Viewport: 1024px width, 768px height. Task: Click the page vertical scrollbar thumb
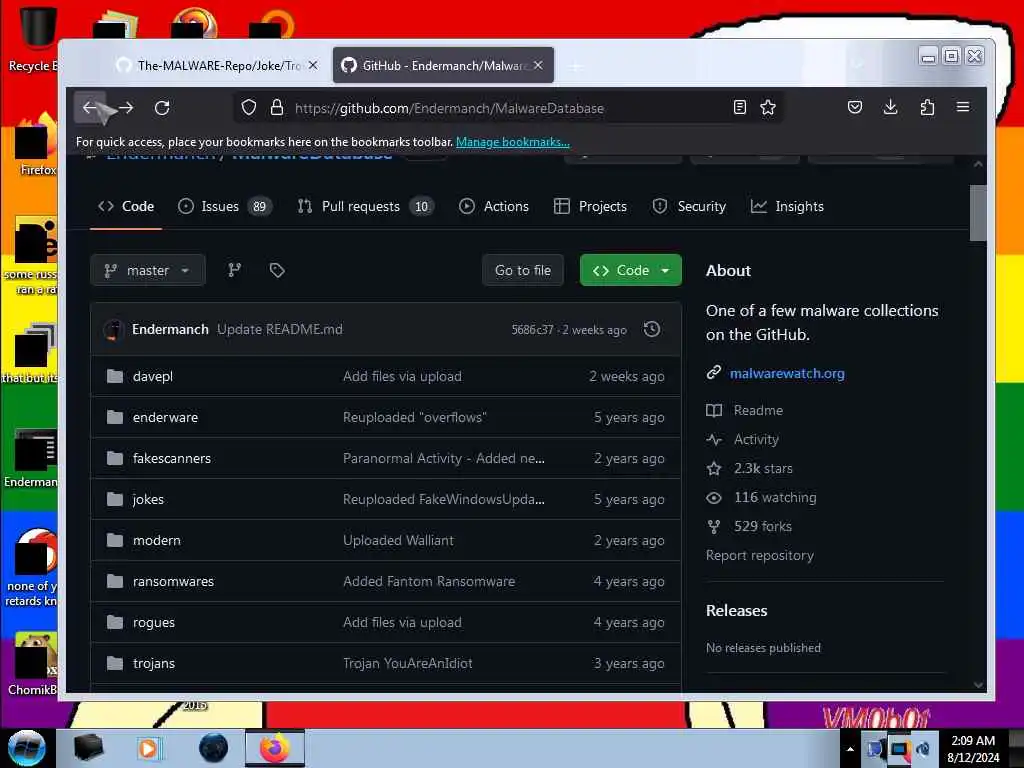[978, 213]
